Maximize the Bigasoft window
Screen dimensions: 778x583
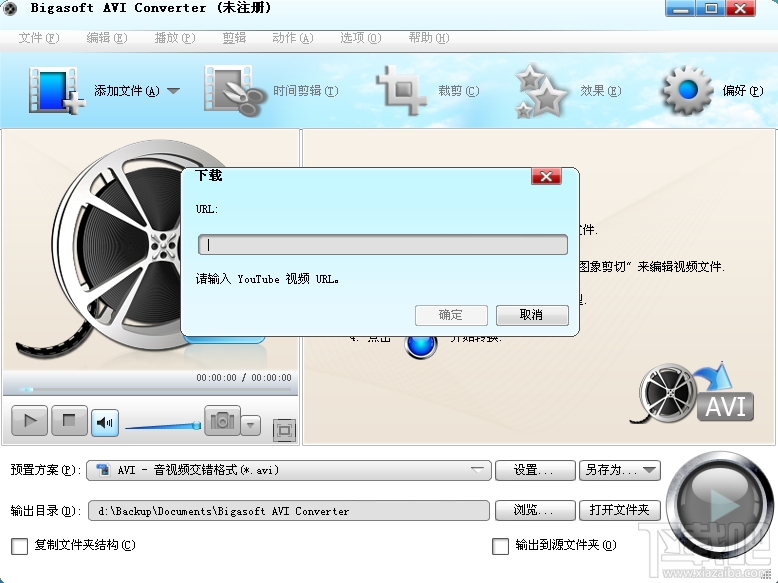[711, 8]
